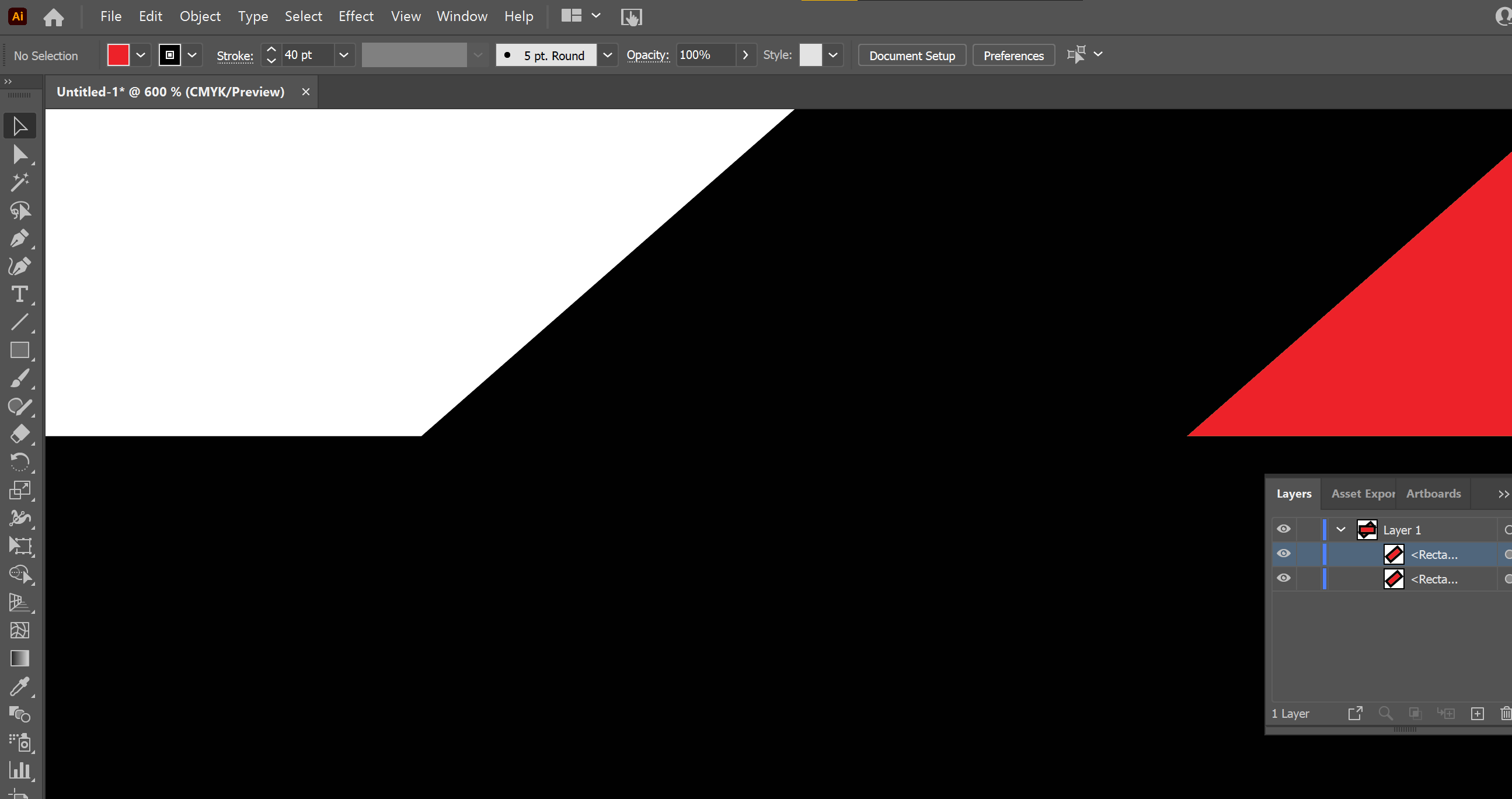1512x799 pixels.
Task: Toggle lock on the second Rectangle sublayer
Action: [1309, 579]
